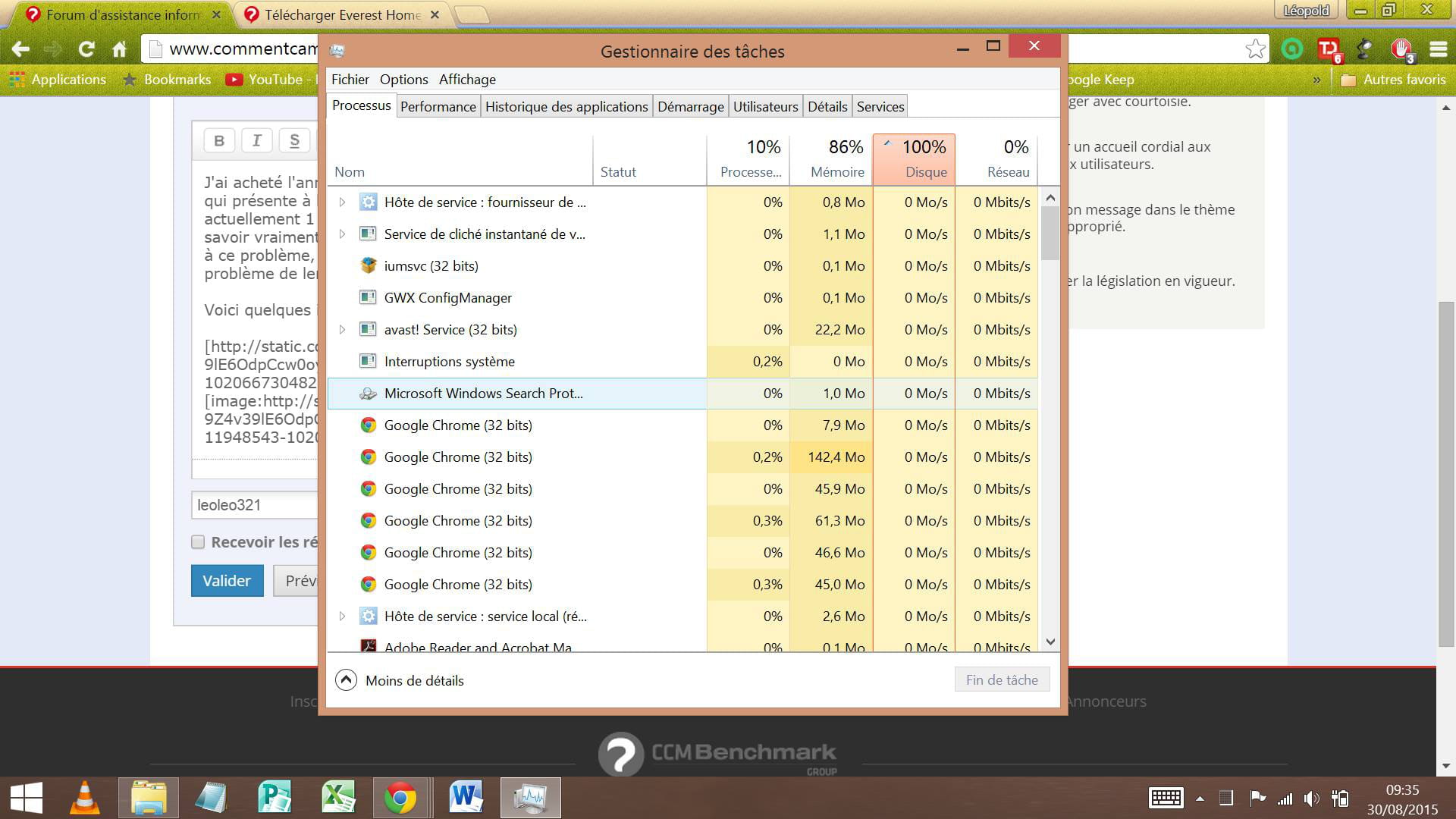The image size is (1456, 819).
Task: Launch Microsoft Publisher from the taskbar
Action: click(x=274, y=798)
